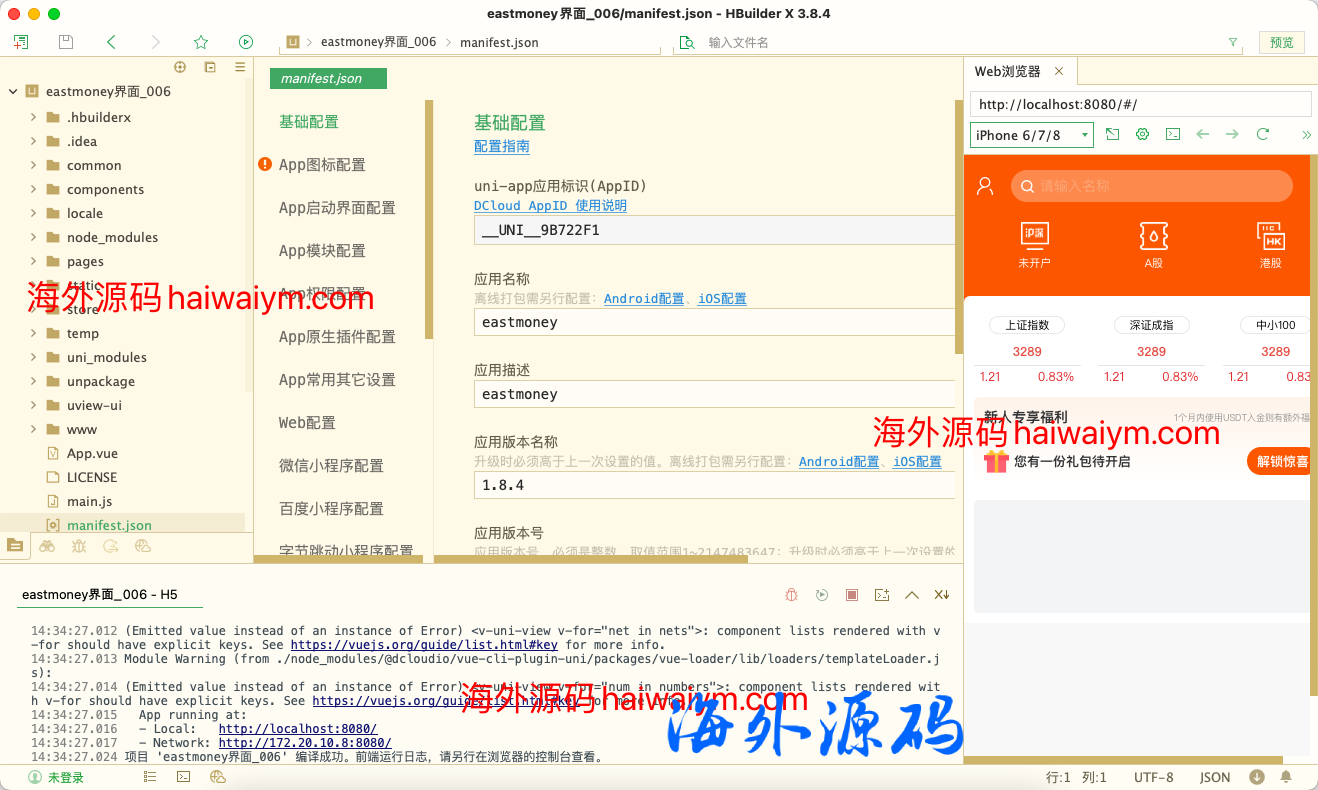Select the Web配置 section
The width and height of the screenshot is (1318, 790).
point(307,423)
